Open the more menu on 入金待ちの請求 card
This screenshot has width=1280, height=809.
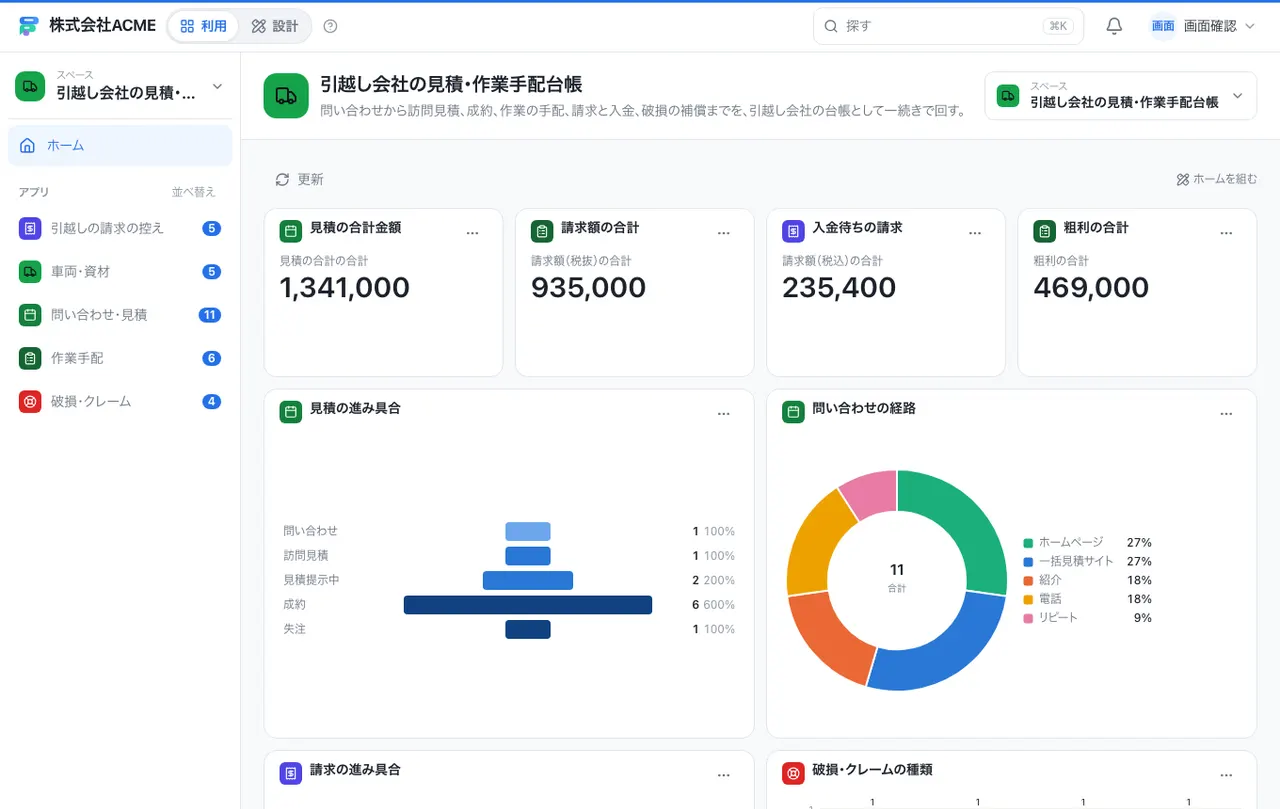975,232
